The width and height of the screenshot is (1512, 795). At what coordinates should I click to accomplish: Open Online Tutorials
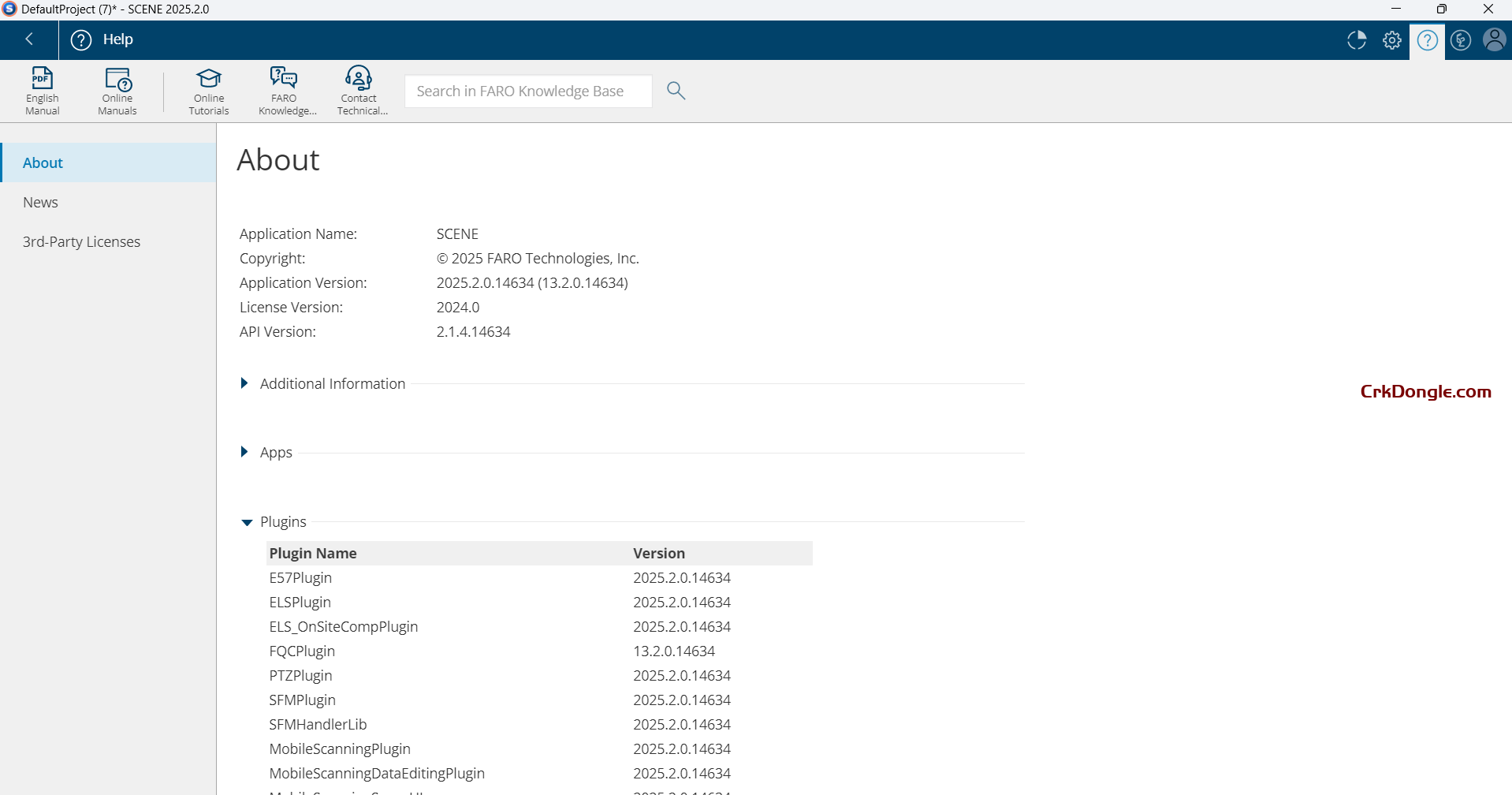pos(209,90)
